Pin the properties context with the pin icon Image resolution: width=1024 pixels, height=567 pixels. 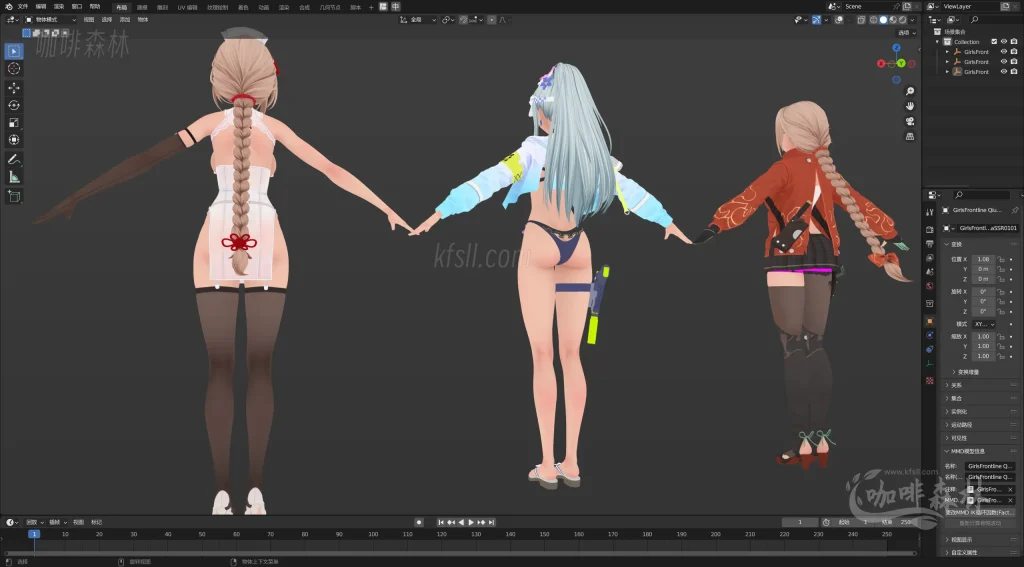[x=1014, y=210]
